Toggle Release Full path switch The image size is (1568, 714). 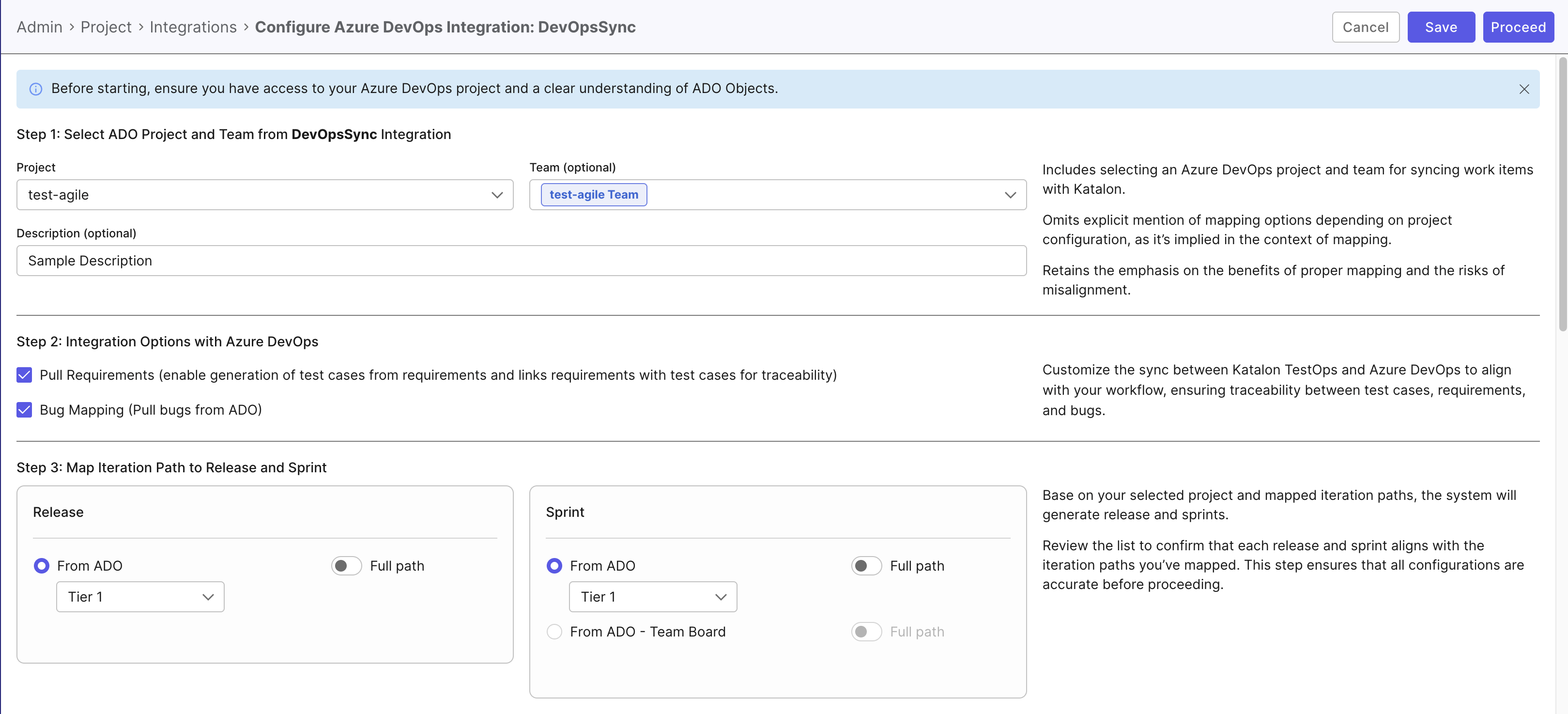click(346, 565)
